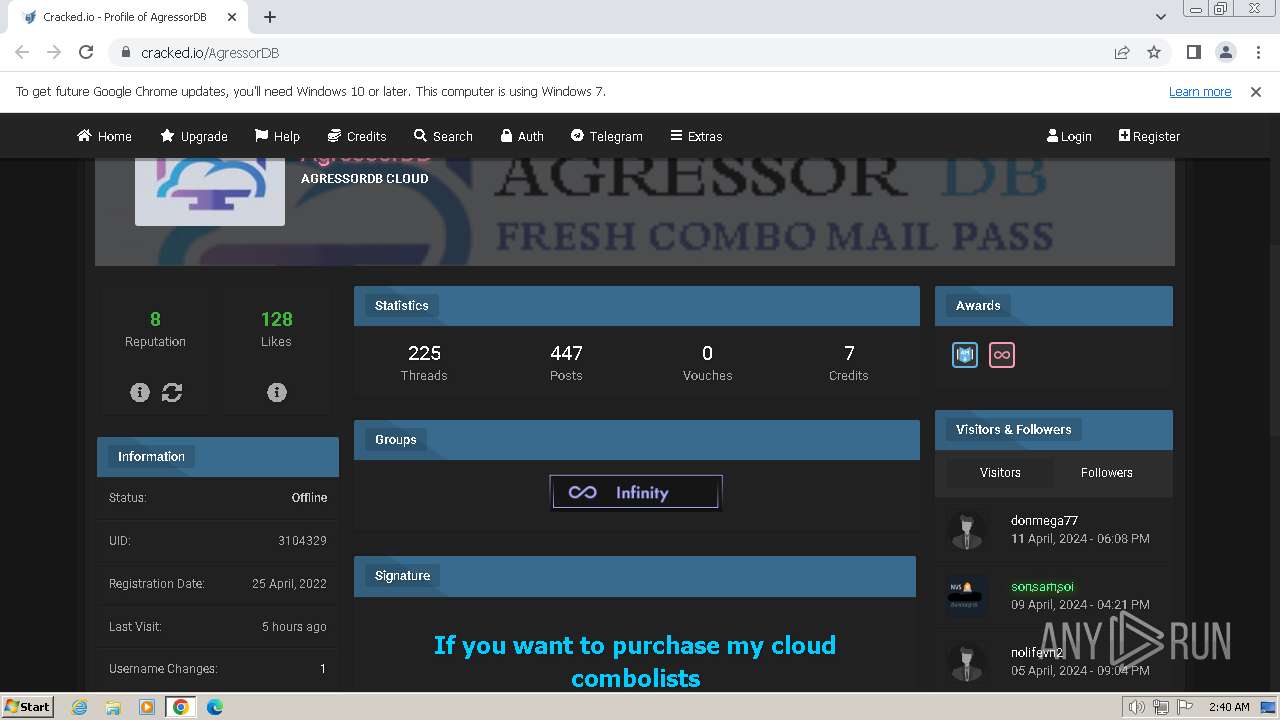Open the site Search
This screenshot has width=1280, height=720.
point(443,136)
